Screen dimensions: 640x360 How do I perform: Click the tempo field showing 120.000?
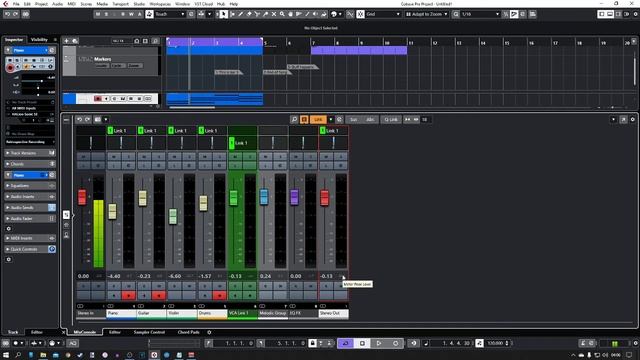click(496, 343)
